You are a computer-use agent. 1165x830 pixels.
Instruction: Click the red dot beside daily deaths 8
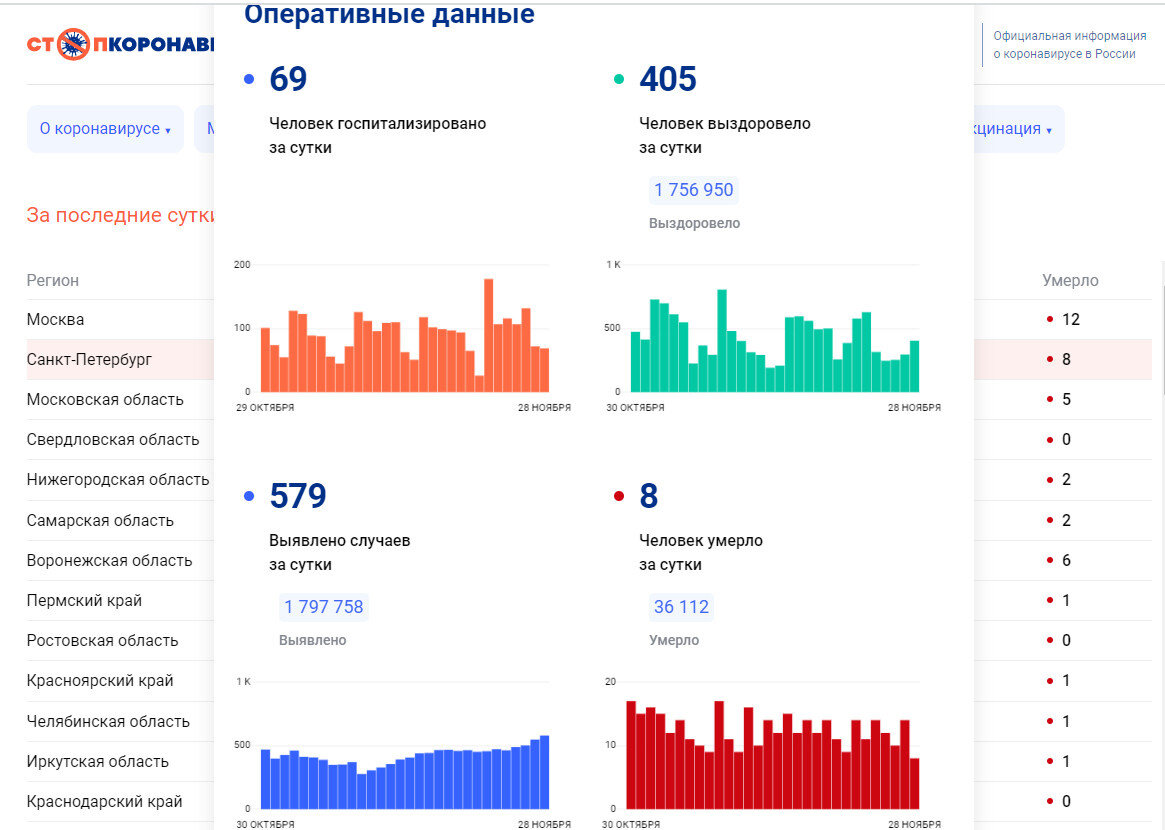click(620, 495)
